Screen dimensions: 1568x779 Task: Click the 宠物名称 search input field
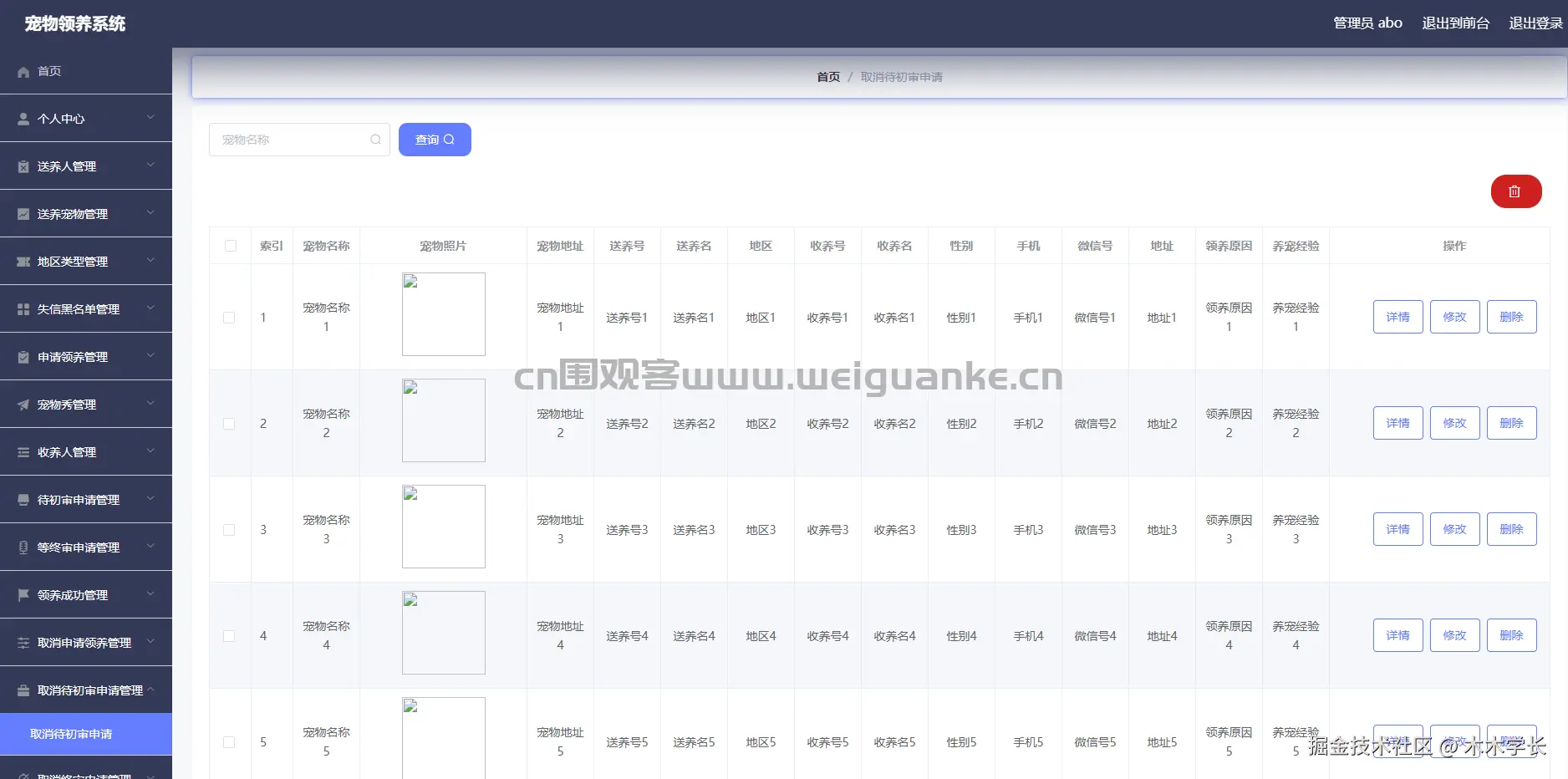299,140
